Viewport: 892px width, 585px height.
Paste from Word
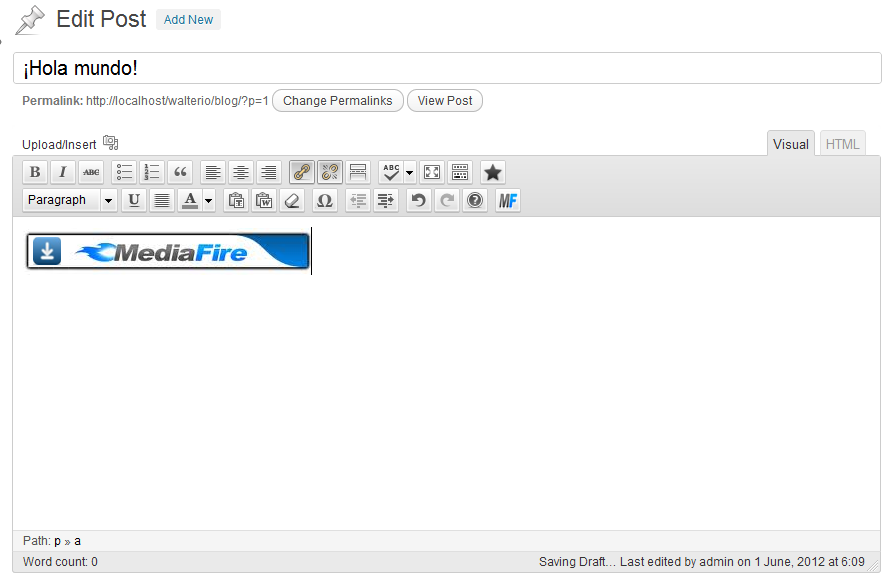264,200
